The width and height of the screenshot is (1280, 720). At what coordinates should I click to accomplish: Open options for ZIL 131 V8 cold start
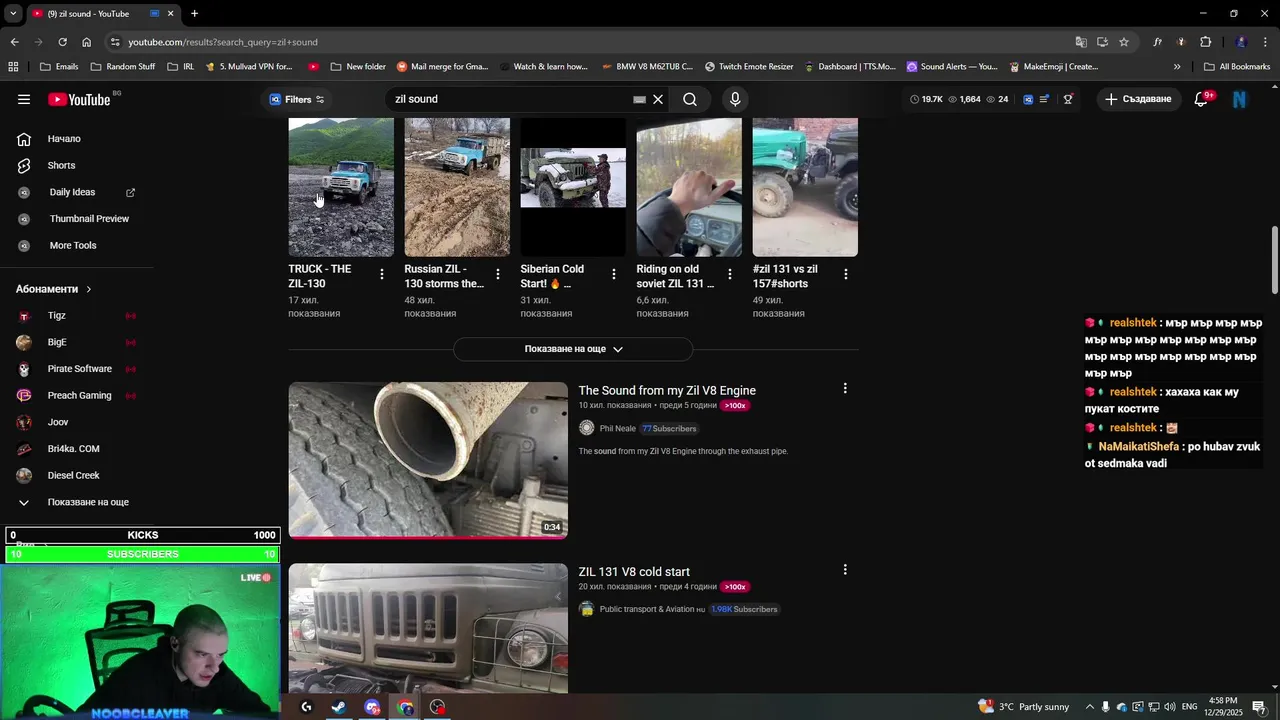point(845,569)
